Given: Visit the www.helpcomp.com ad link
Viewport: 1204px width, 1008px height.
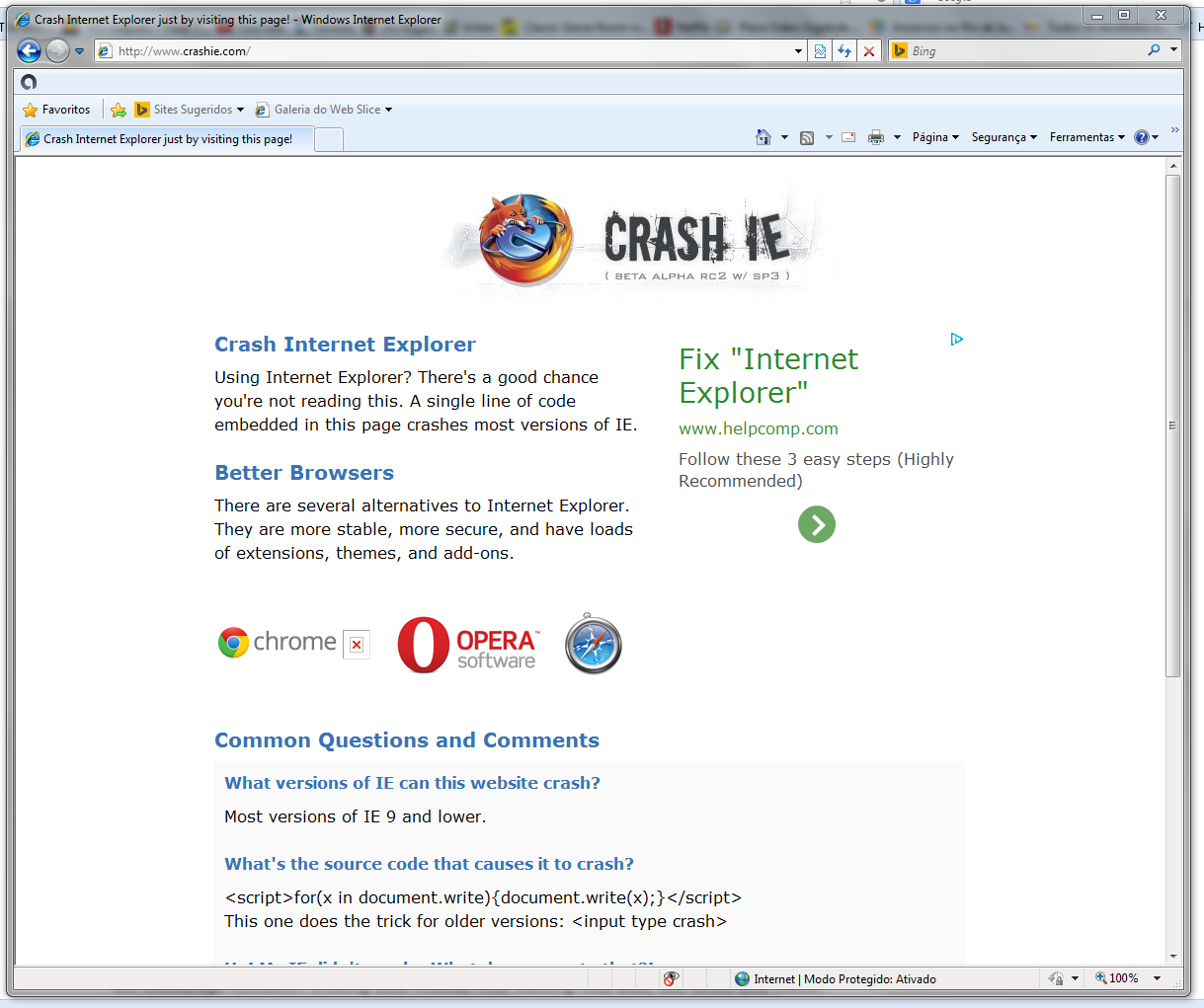Looking at the screenshot, I should pyautogui.click(x=759, y=428).
